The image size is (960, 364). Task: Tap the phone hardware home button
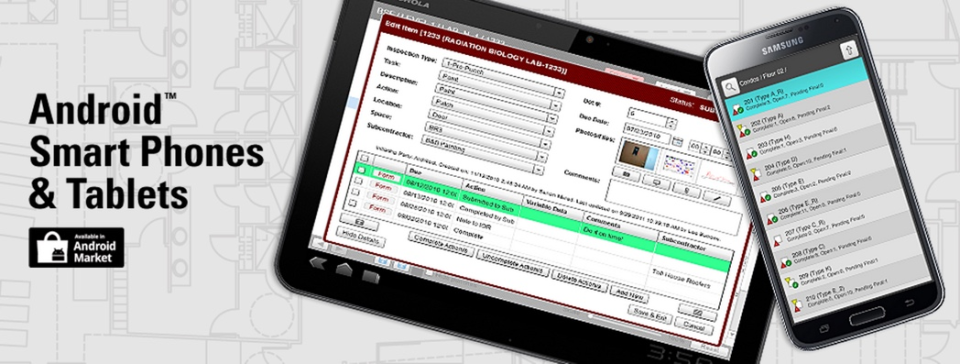click(x=867, y=318)
